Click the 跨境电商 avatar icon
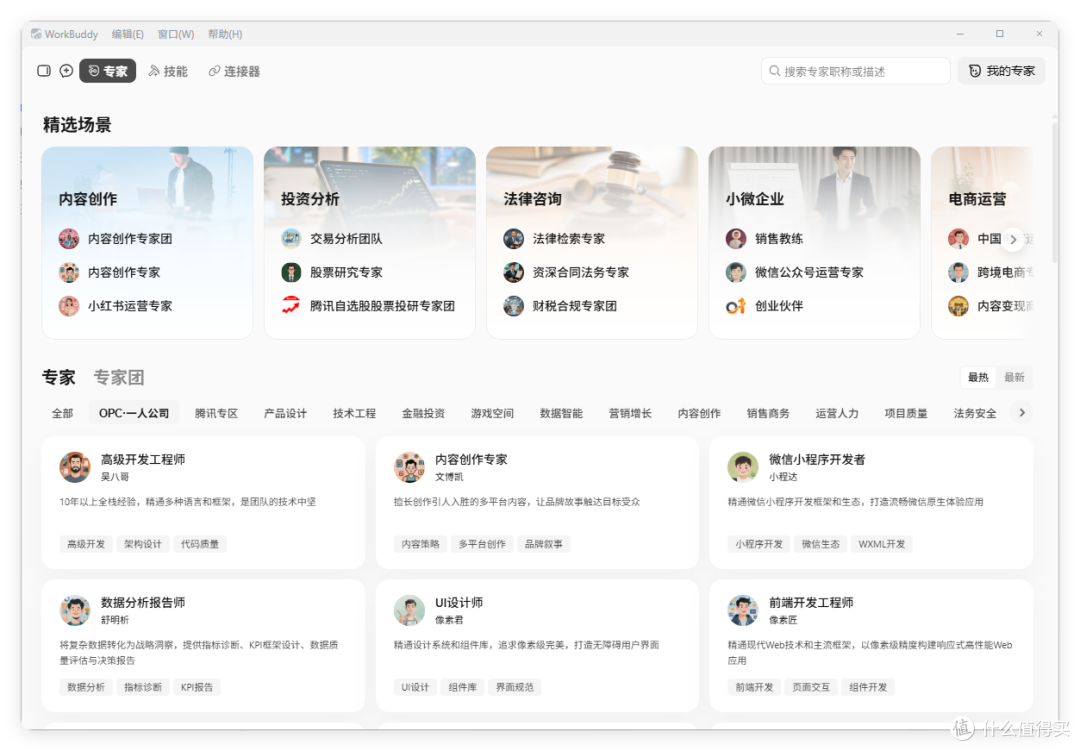This screenshot has height=751, width=1080. pos(959,272)
